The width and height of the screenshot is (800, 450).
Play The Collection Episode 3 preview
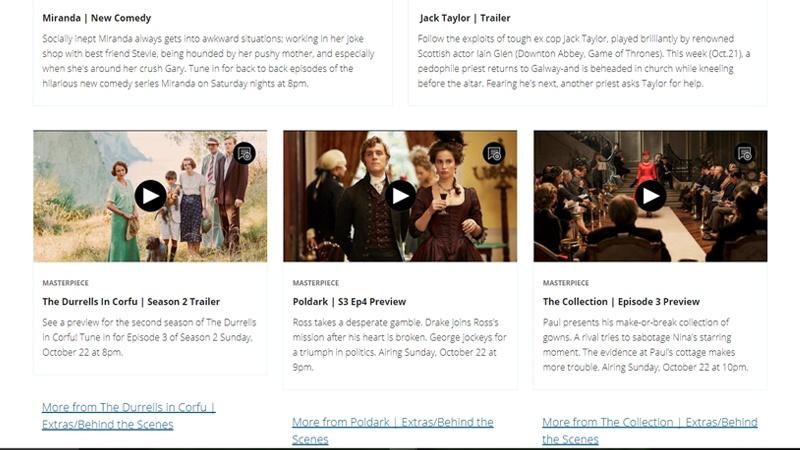tap(650, 196)
